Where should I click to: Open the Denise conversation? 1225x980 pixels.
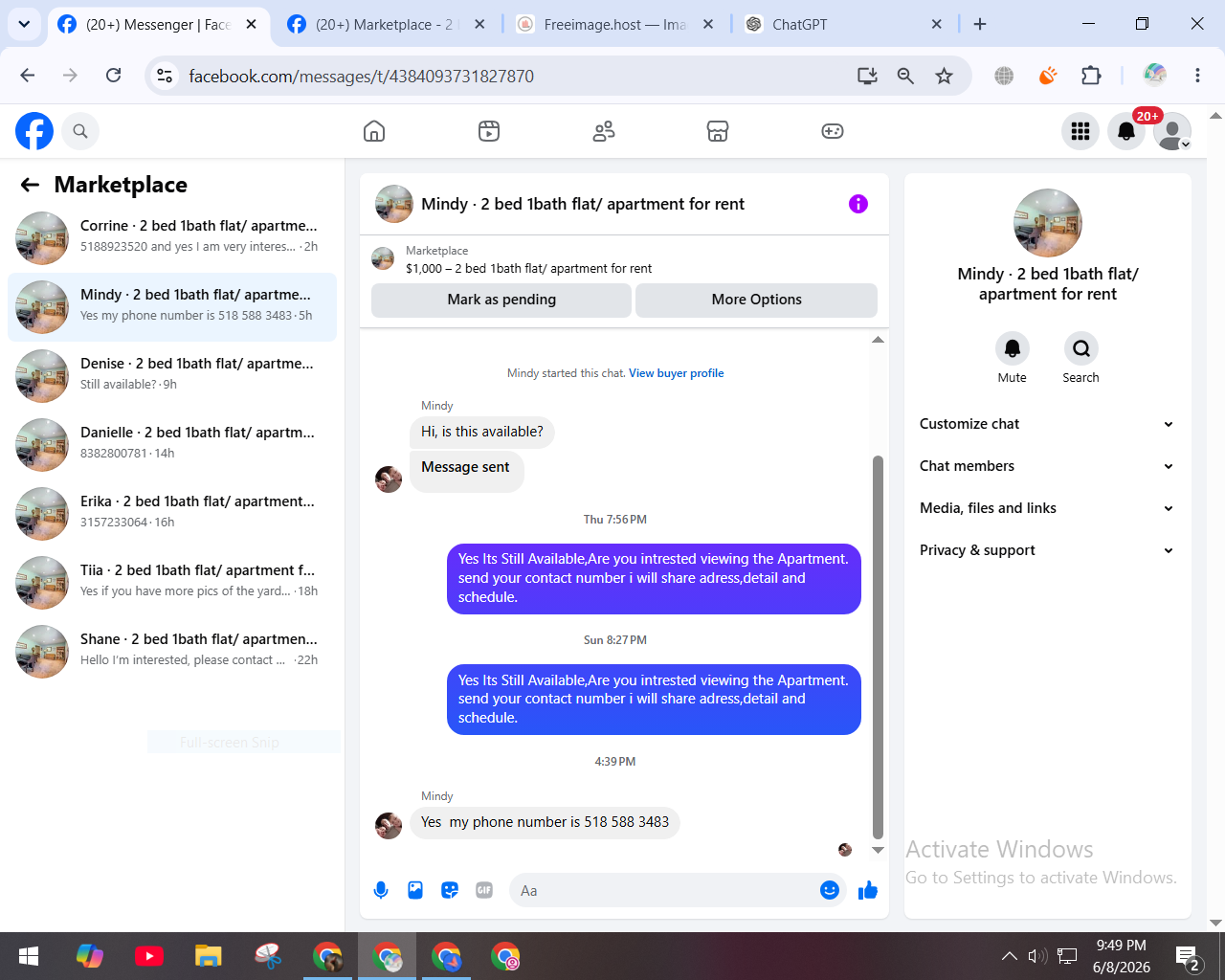pos(172,376)
